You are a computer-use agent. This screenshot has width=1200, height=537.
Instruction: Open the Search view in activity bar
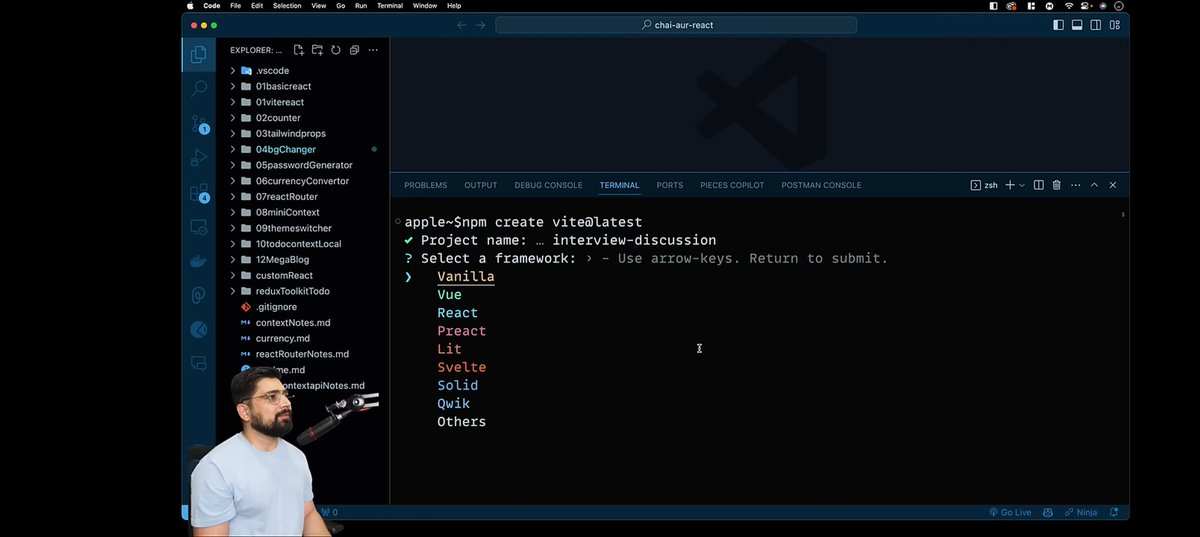198,89
